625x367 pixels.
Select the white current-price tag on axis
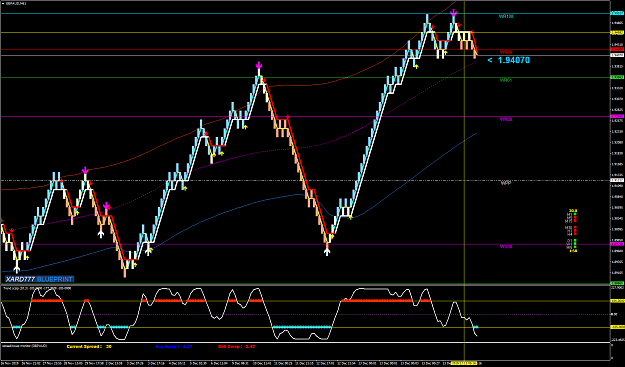coord(617,55)
